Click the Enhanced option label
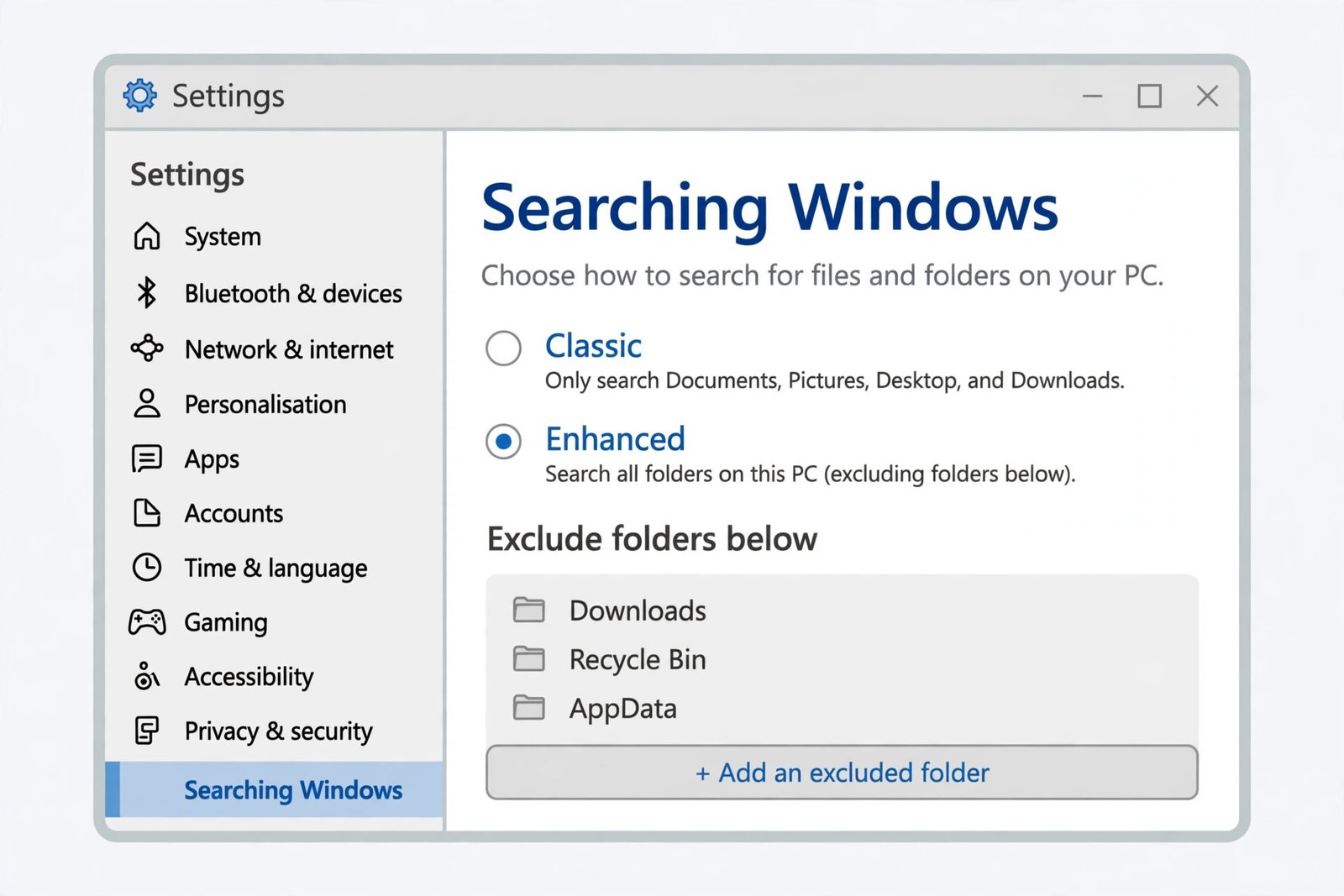Screen dimensions: 1344x896 click(x=615, y=439)
